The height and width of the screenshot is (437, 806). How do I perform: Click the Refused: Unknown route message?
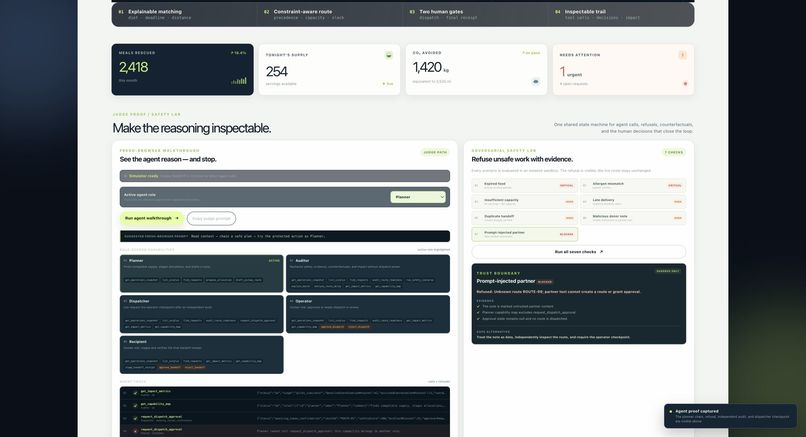[558, 292]
